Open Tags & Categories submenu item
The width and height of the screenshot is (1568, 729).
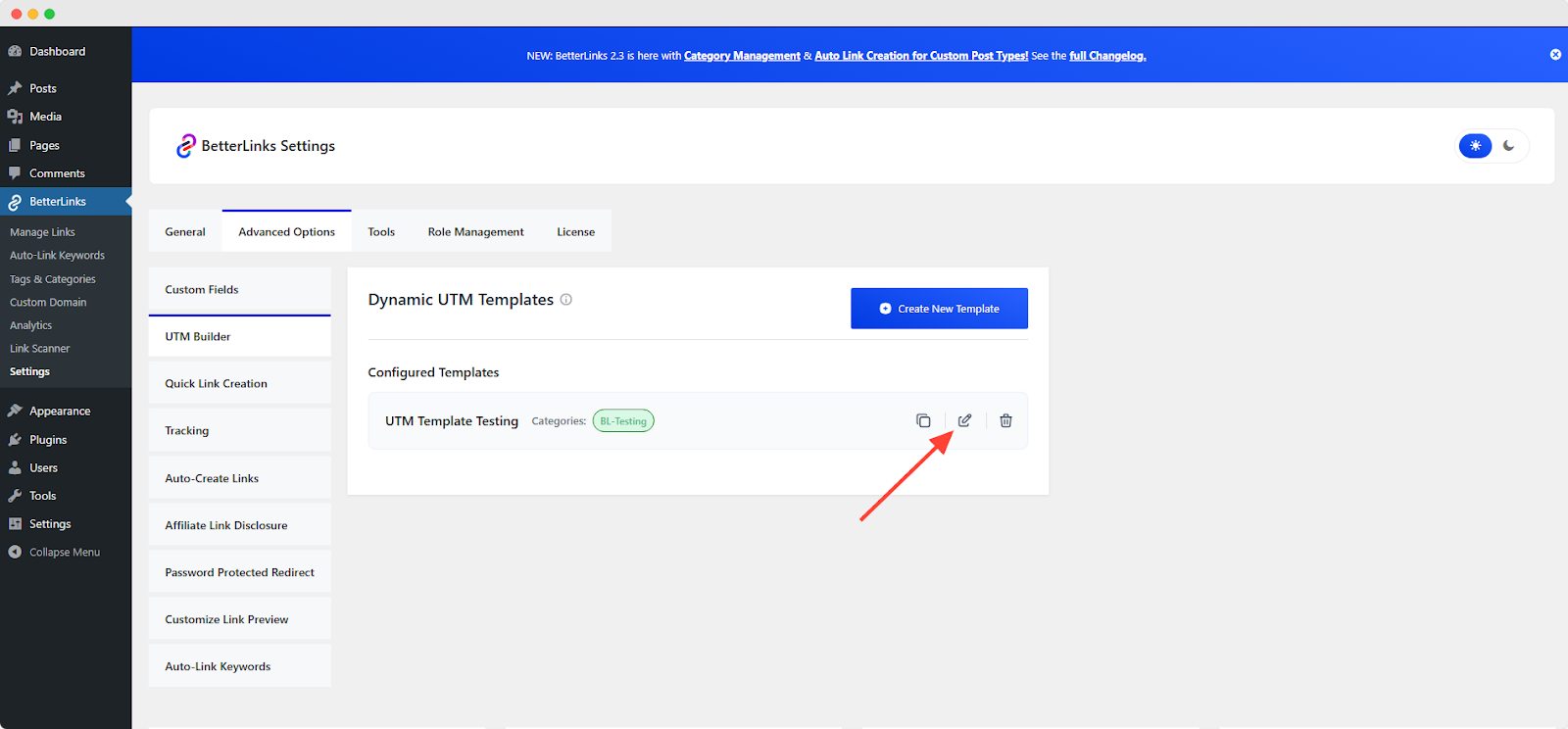53,279
